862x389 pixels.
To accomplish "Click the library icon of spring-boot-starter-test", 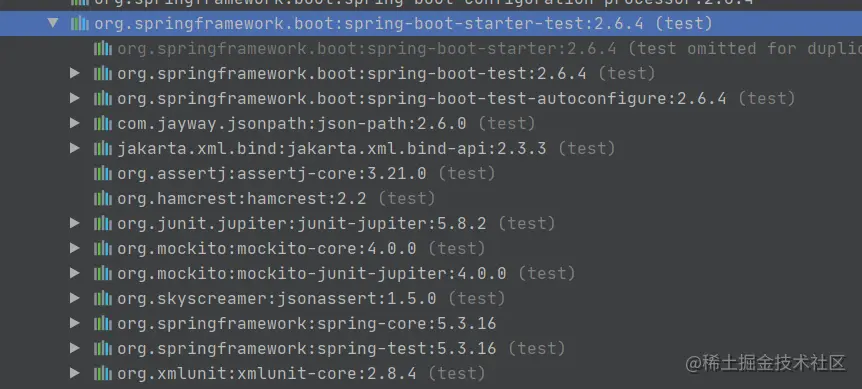I will pyautogui.click(x=80, y=24).
